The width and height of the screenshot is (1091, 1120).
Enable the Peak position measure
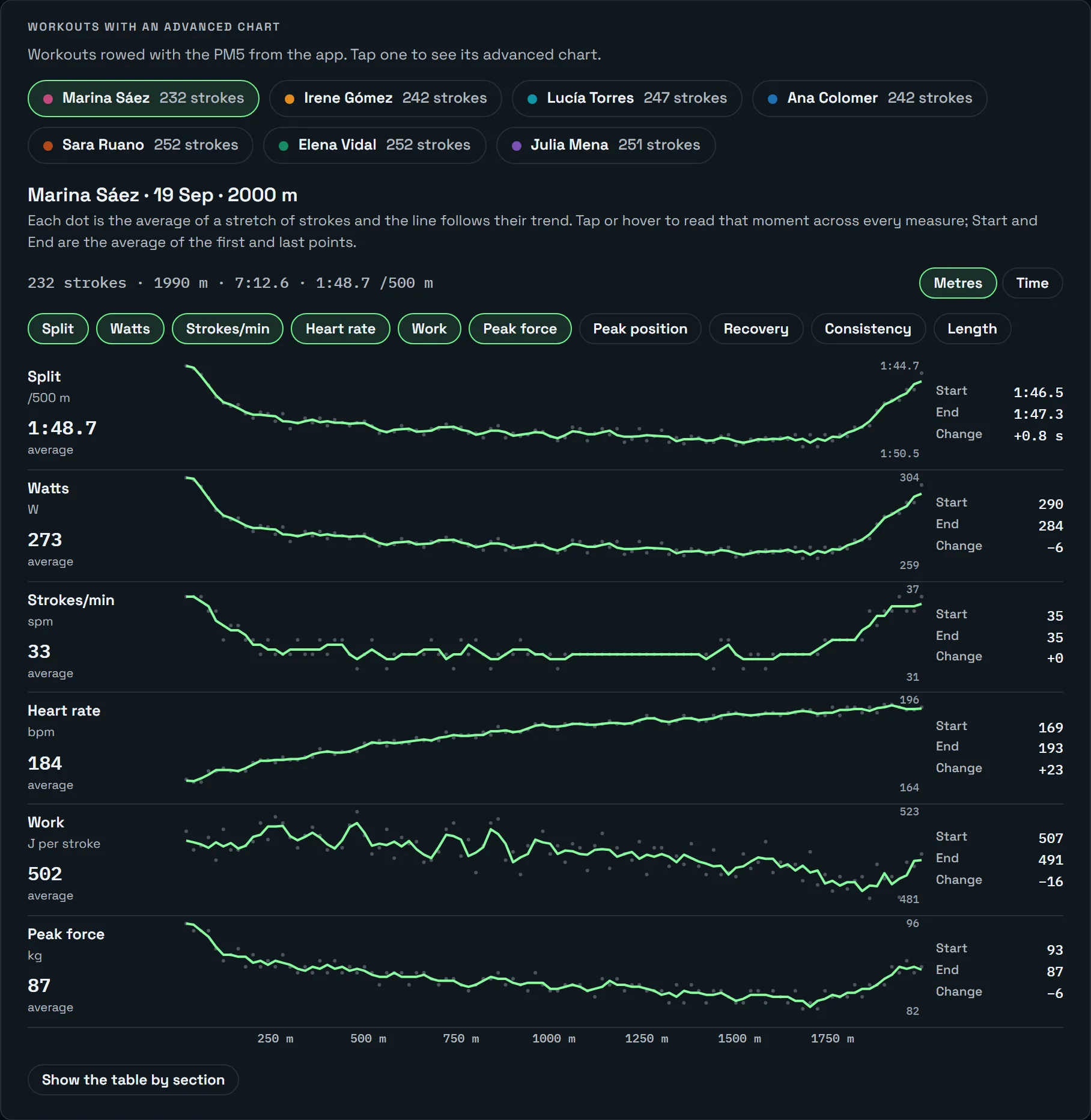(x=640, y=329)
